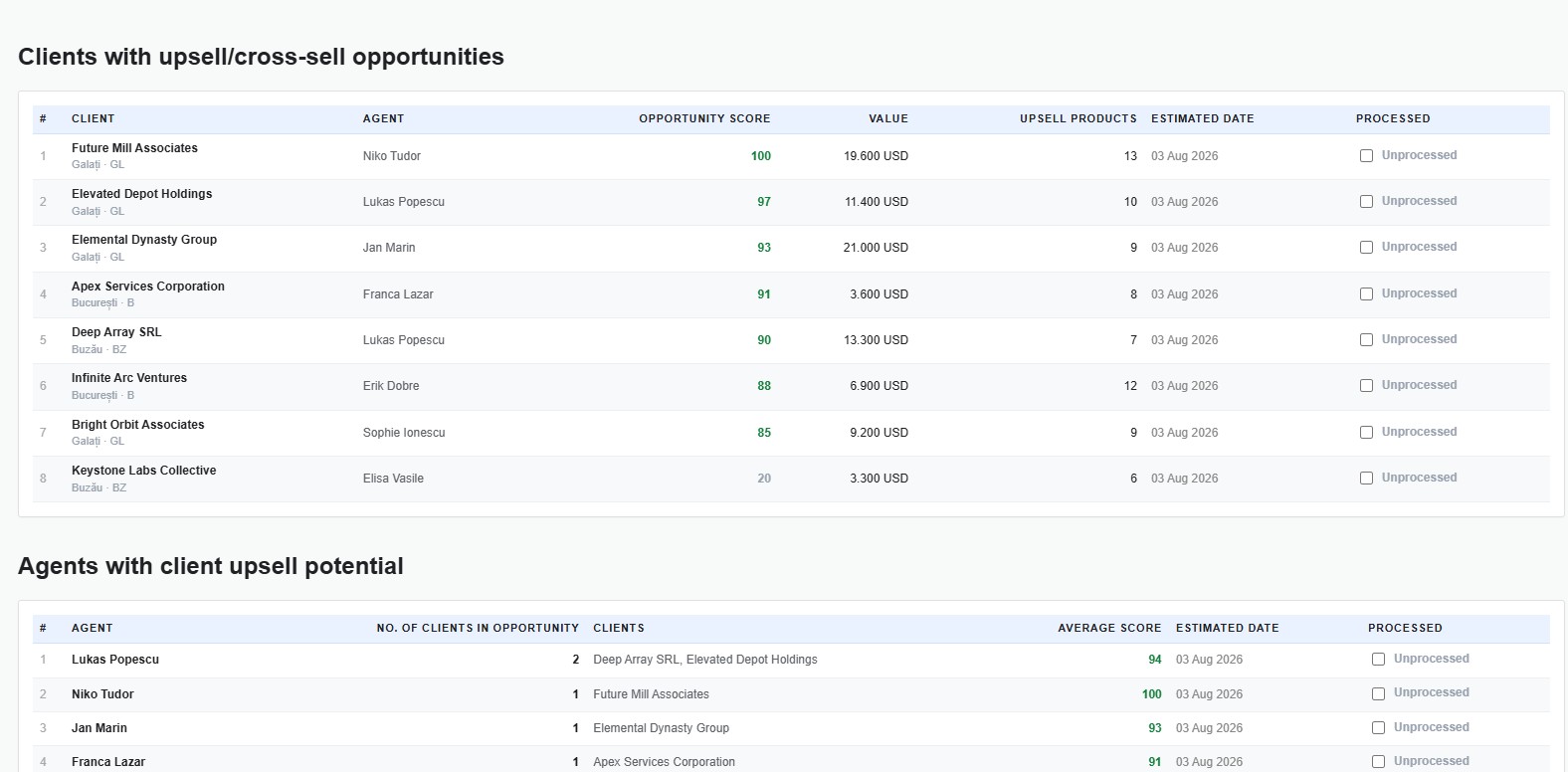
Task: Click the NO. OF CLIENTS IN OPPORTUNITY header
Action: [x=478, y=628]
